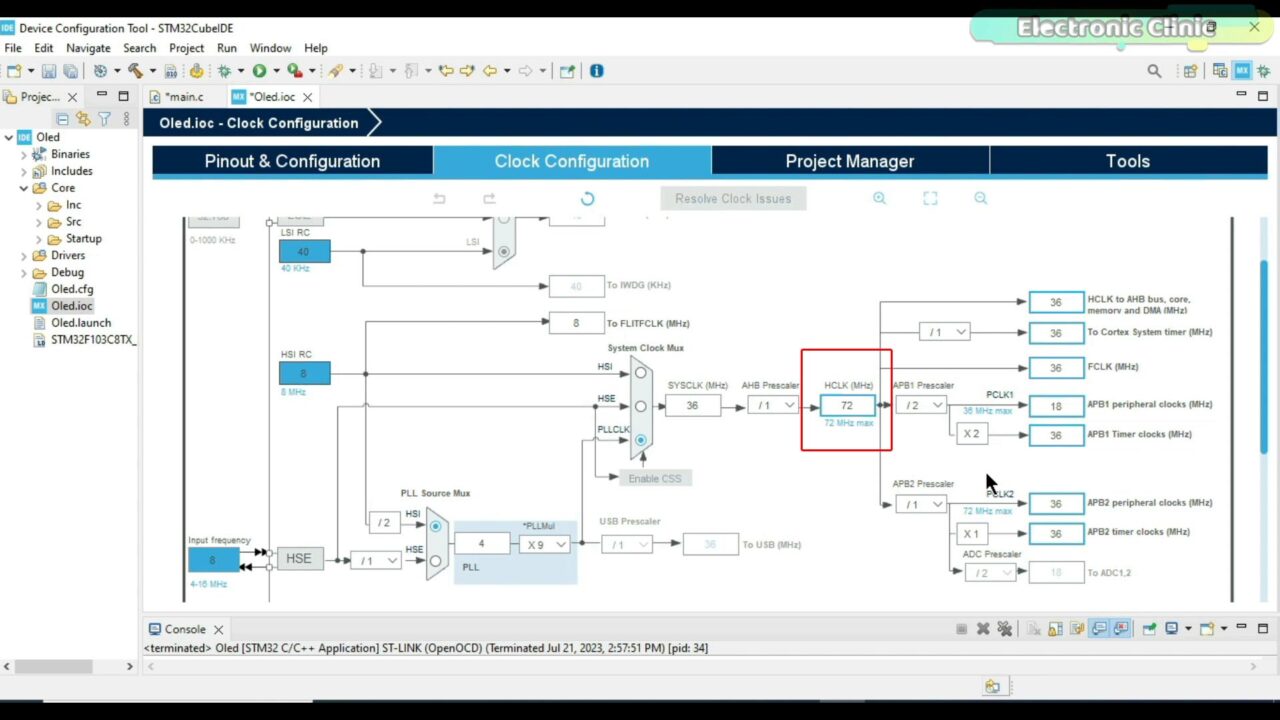Click the Save All toolbar icon
1280x720 pixels.
[70, 71]
